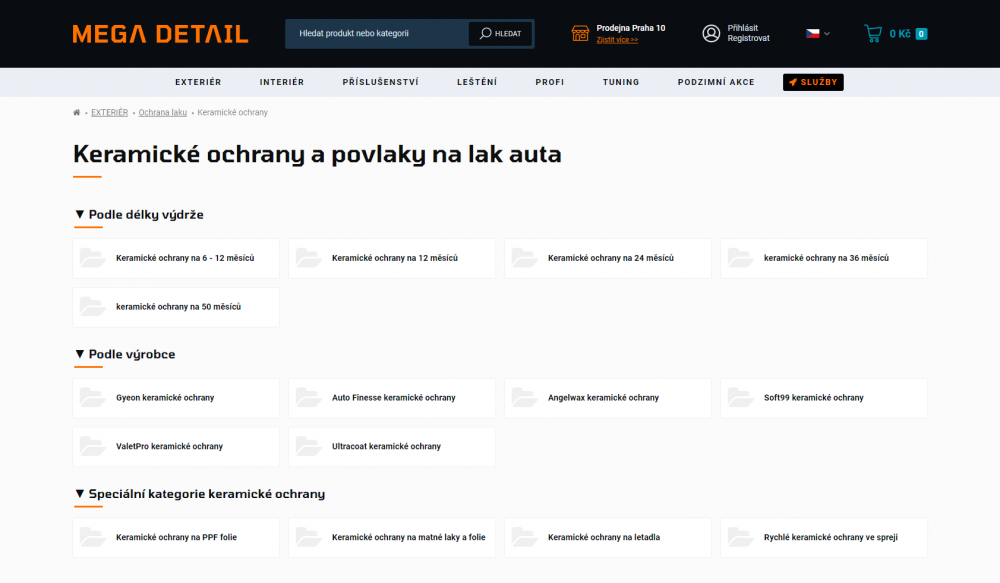Screen dimensions: 1000x583
Task: Open the EXTERIÉR menu
Action: pyautogui.click(x=198, y=82)
